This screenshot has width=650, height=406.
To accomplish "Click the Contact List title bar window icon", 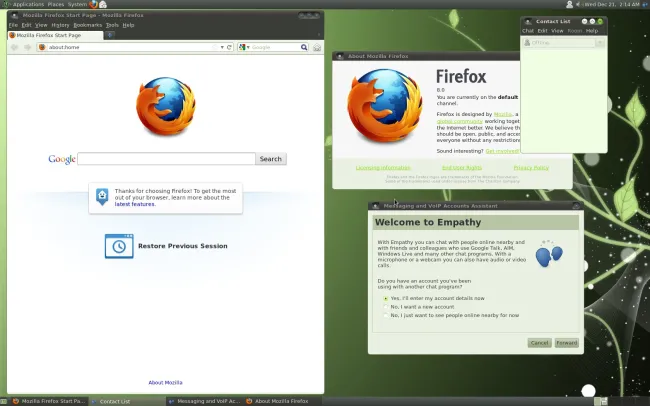I will [528, 22].
